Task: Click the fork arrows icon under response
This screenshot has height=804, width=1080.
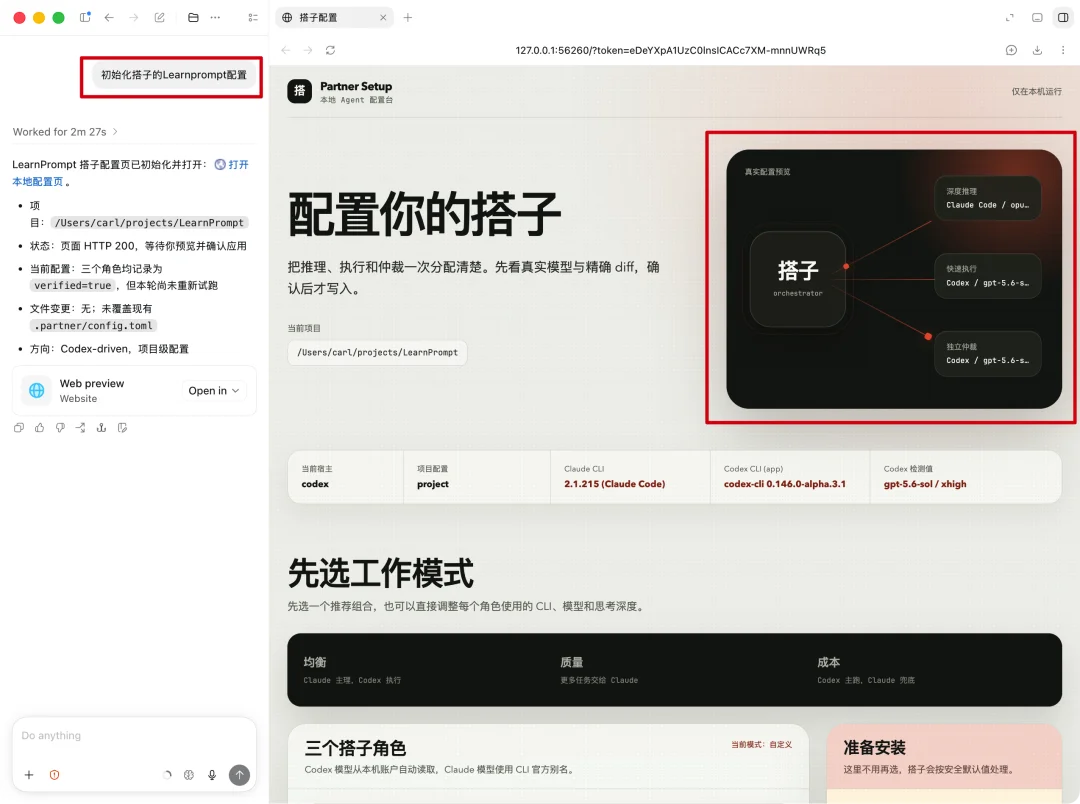Action: [x=81, y=428]
